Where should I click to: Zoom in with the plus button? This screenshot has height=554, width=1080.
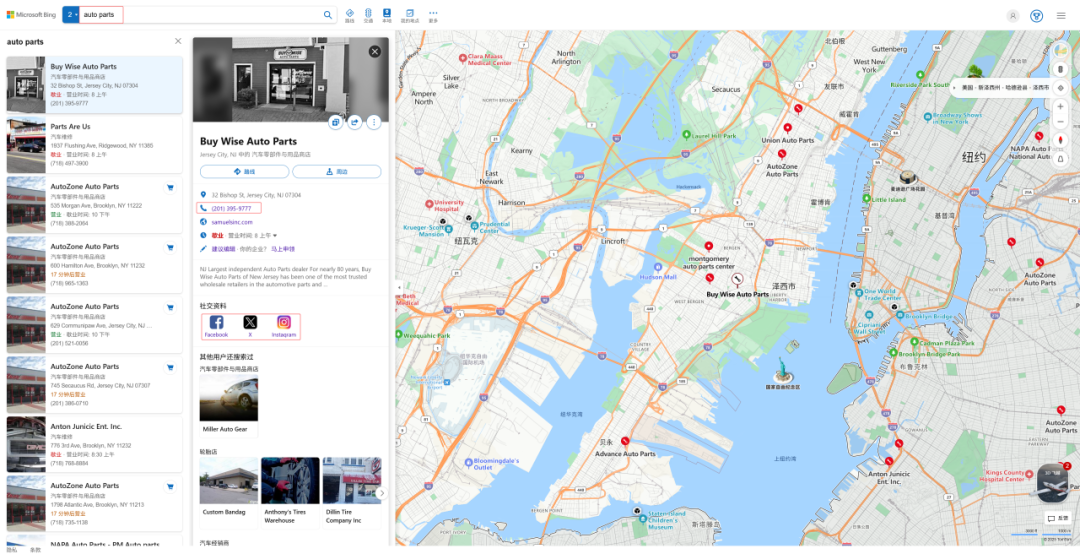tap(1061, 106)
